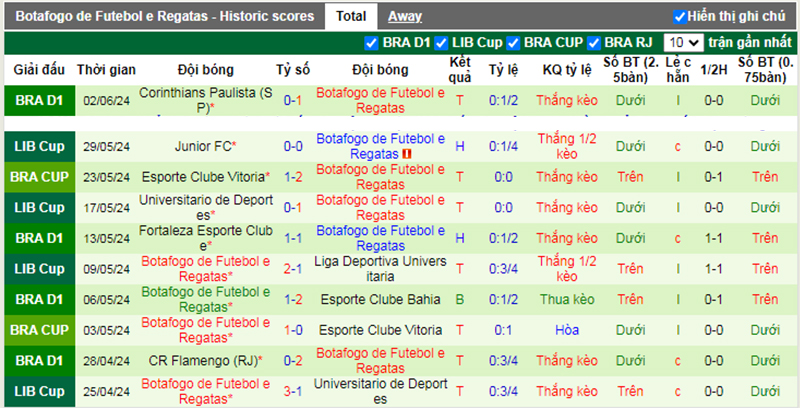Click the Tỷ số column header
Image resolution: width=800 pixels, height=408 pixels.
pos(293,70)
